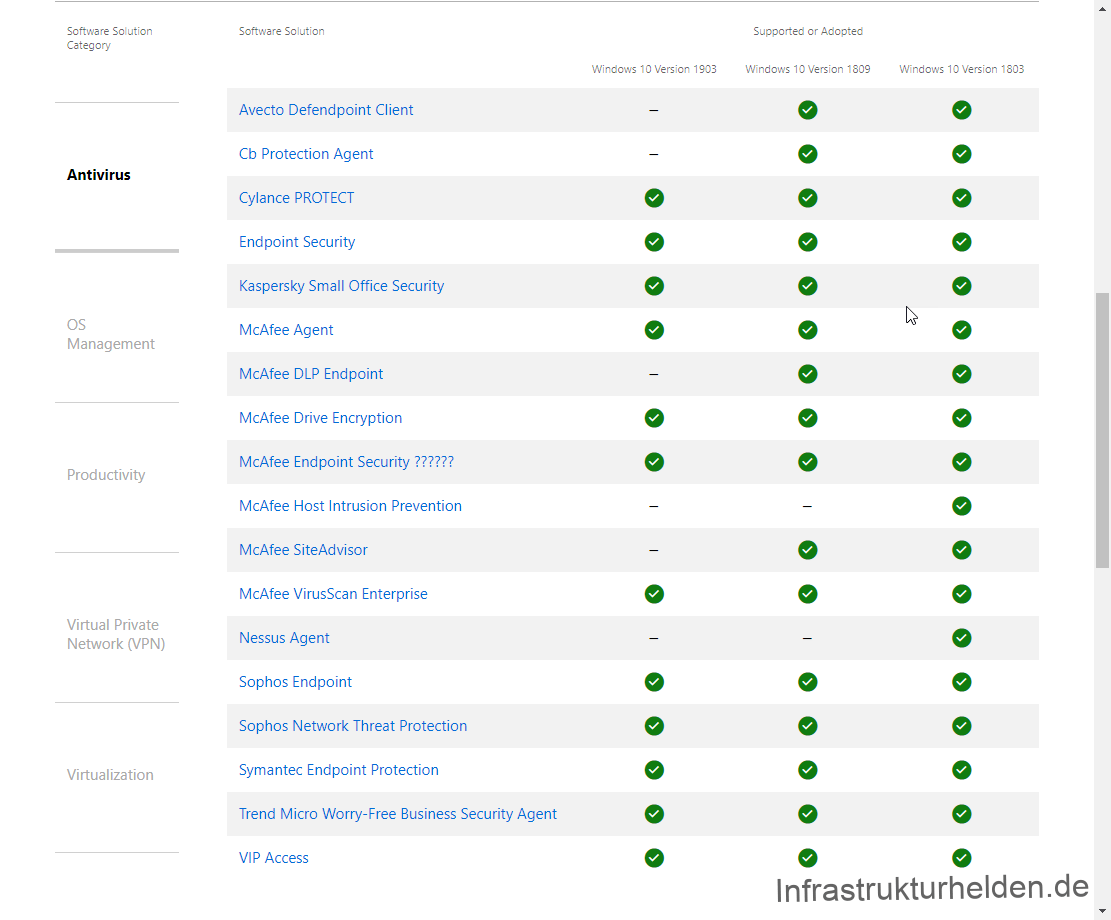This screenshot has height=920, width=1111.
Task: Switch to Productivity category
Action: pos(106,474)
